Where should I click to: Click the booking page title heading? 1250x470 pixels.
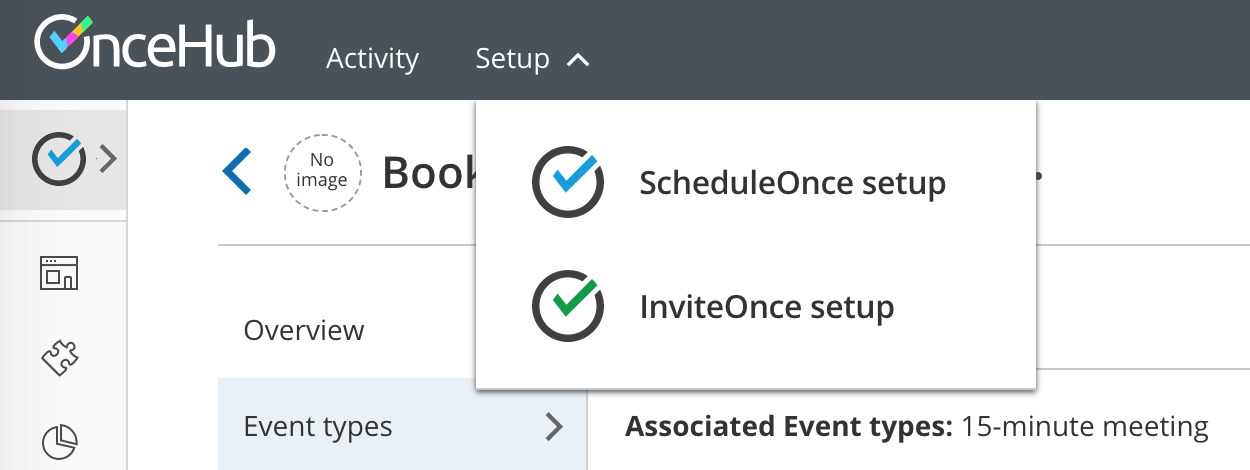429,173
